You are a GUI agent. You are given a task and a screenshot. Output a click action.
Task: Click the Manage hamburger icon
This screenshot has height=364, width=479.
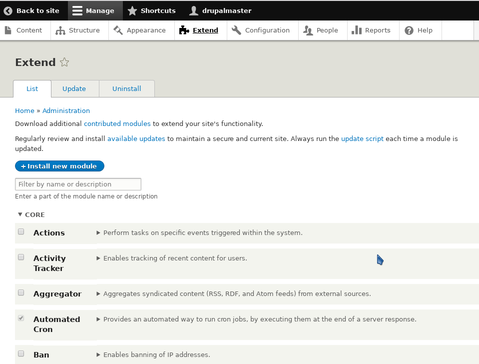(x=77, y=11)
